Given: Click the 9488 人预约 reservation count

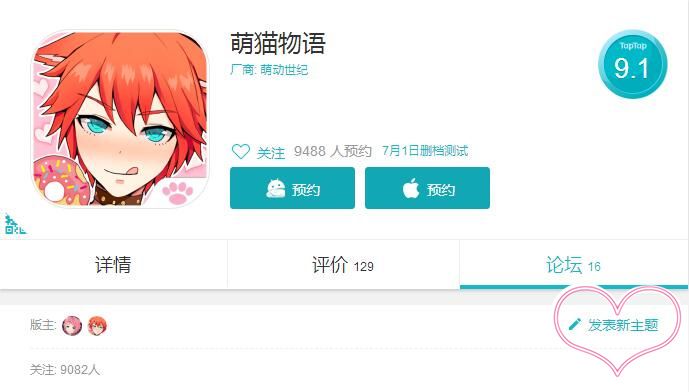Looking at the screenshot, I should point(333,151).
